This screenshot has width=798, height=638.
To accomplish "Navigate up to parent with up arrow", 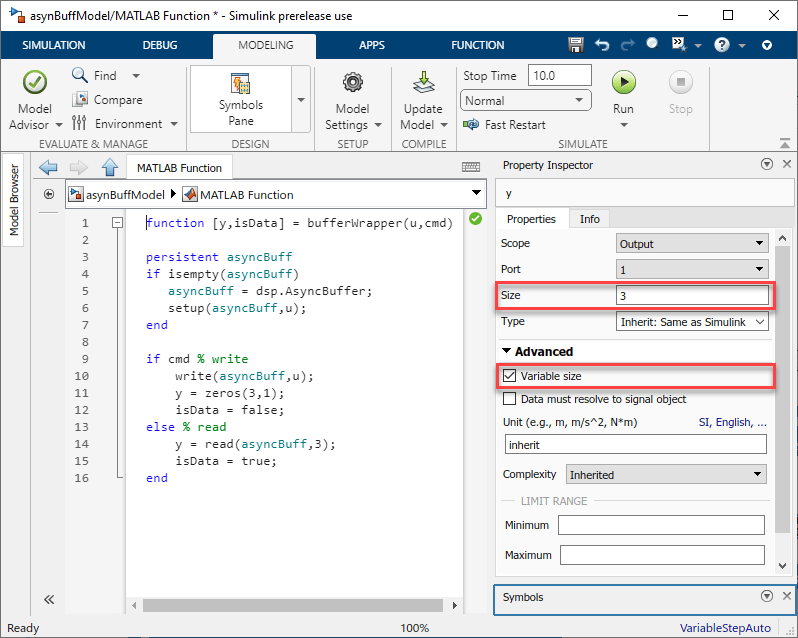I will pos(110,167).
